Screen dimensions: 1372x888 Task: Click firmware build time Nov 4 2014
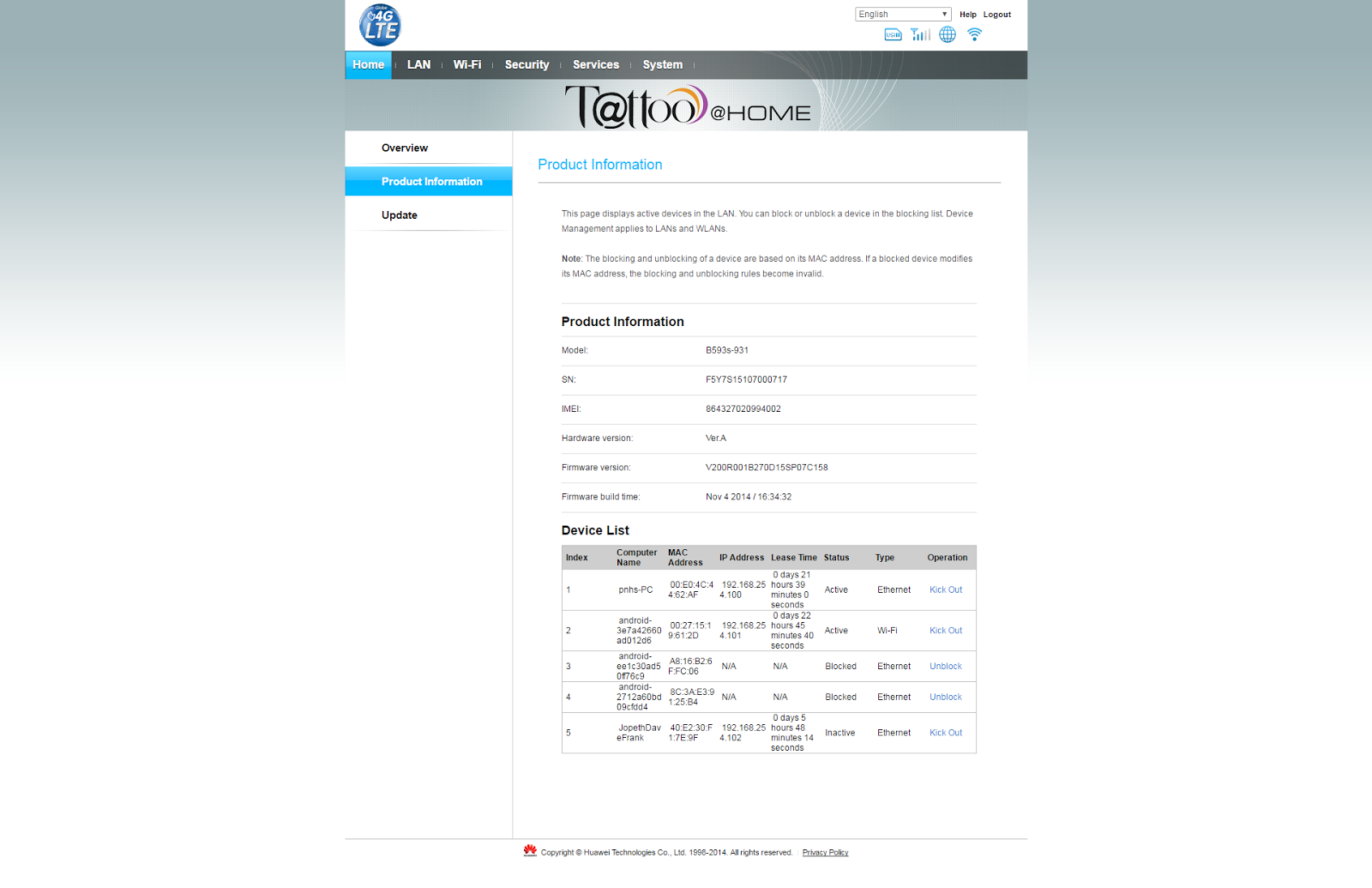(x=749, y=497)
